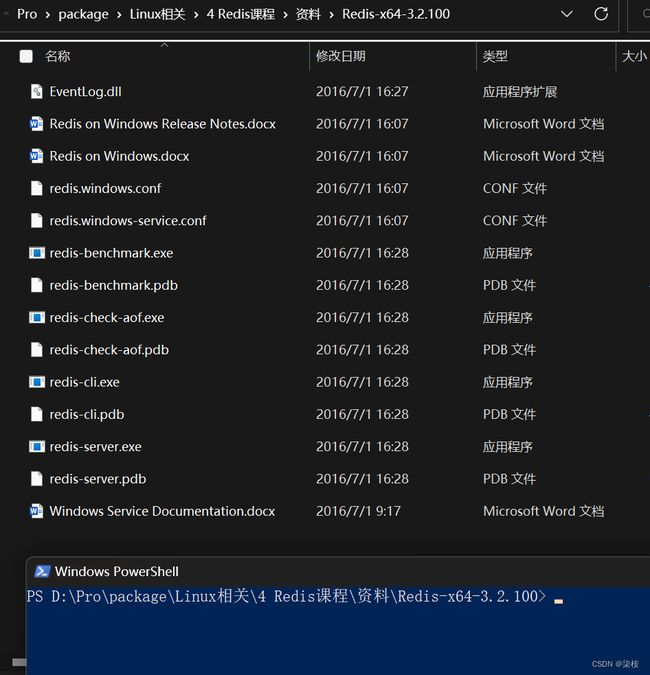650x675 pixels.
Task: Go to package in the breadcrumb path
Action: 84,14
